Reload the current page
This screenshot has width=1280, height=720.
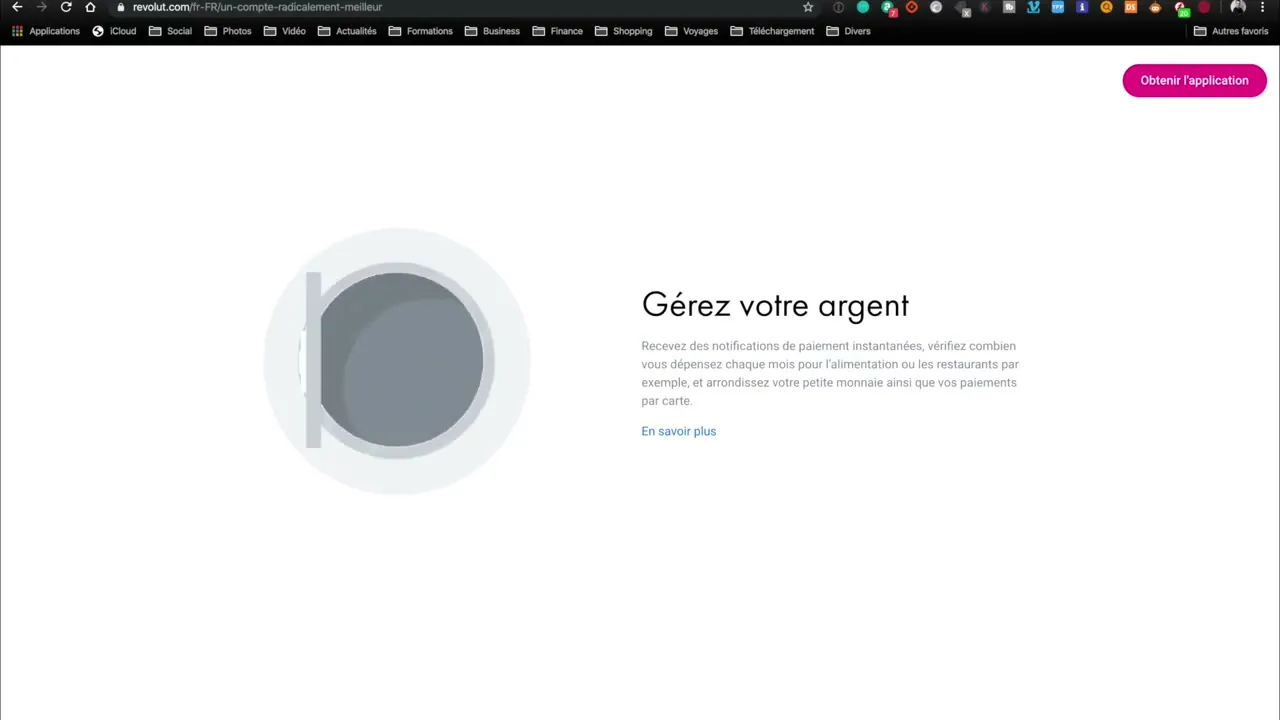[66, 7]
